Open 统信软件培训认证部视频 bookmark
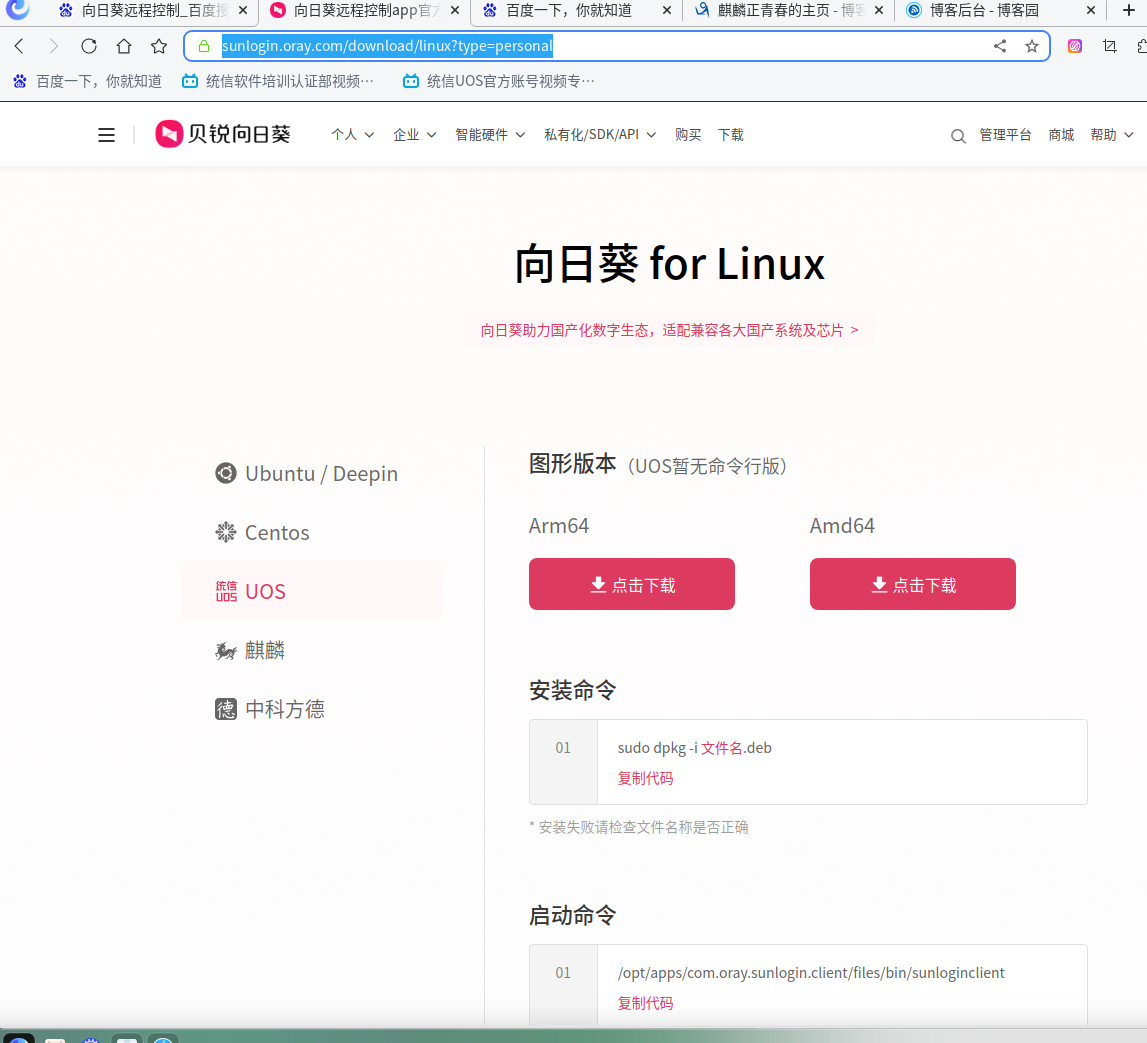1147x1043 pixels. (278, 81)
